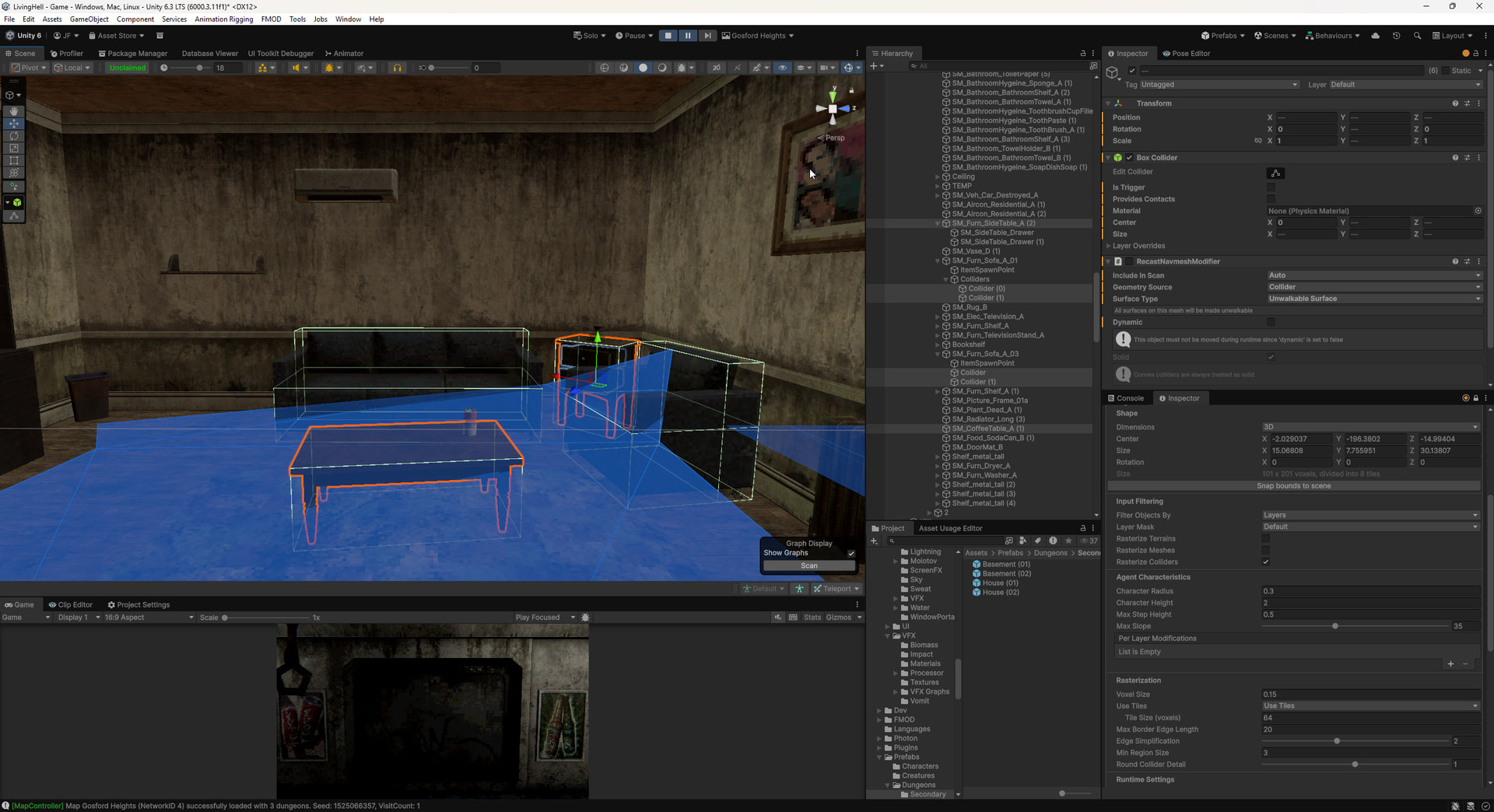Enable the Rasterize Meshes checkbox
Screen dimensions: 1494x812
point(1266,550)
